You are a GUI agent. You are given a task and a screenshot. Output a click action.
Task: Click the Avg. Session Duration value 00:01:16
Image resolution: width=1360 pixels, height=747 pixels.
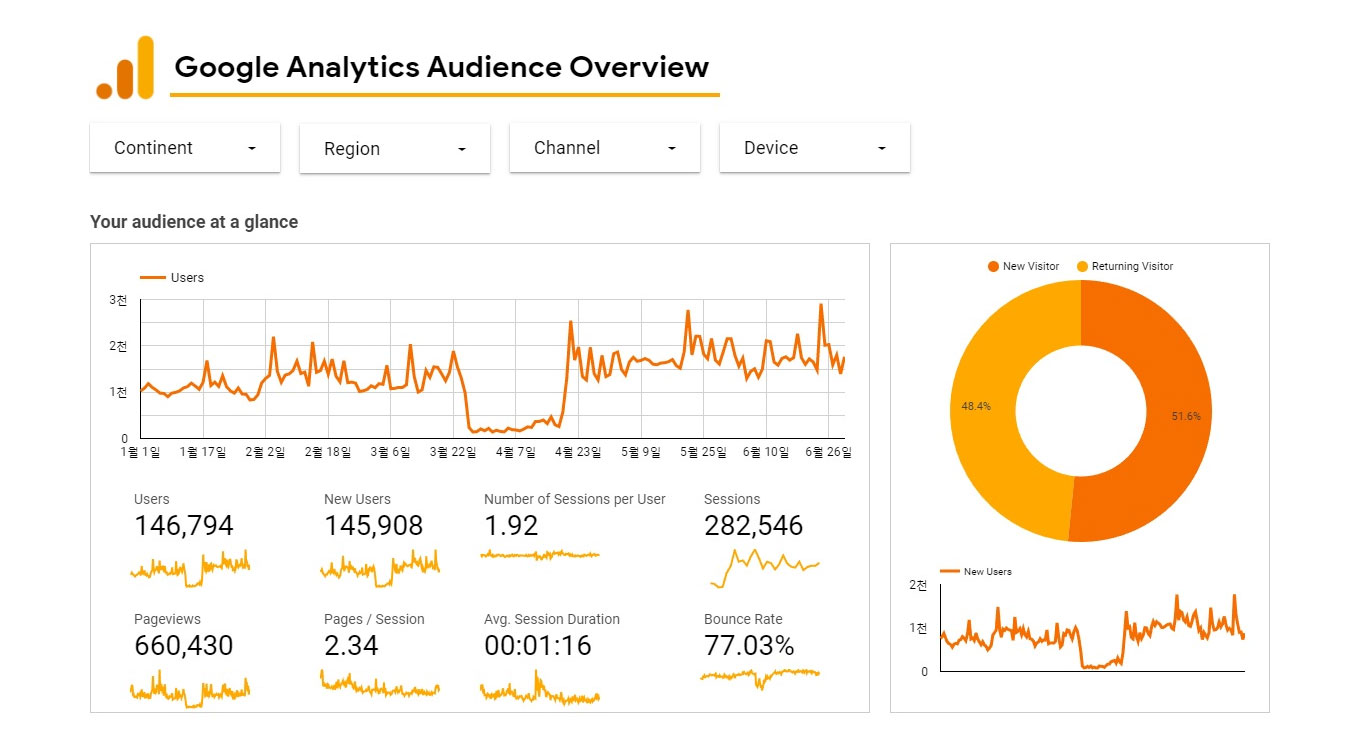[538, 646]
